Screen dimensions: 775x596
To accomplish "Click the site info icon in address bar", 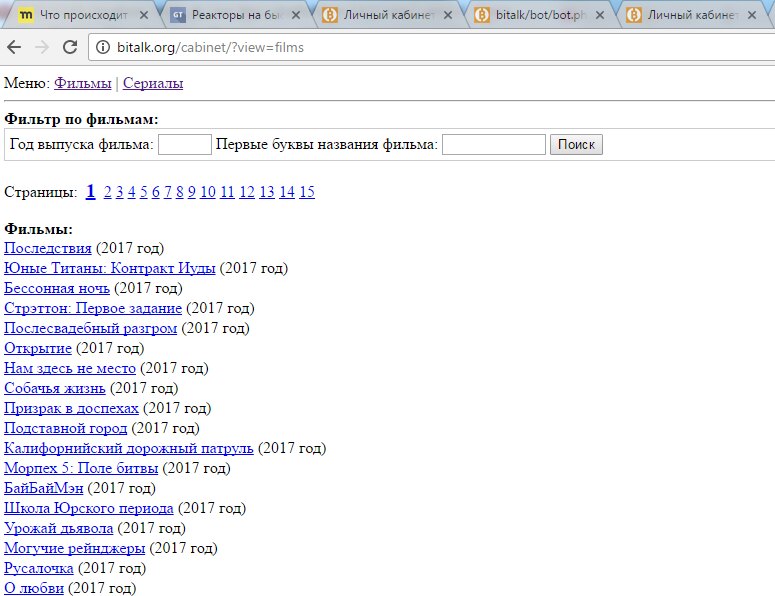I will pos(102,47).
